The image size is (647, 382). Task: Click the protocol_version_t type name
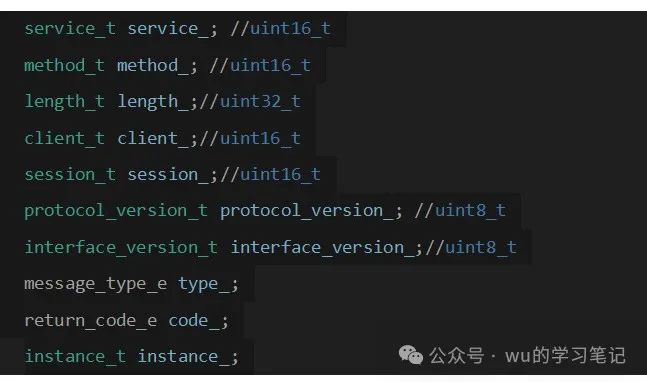(116, 211)
